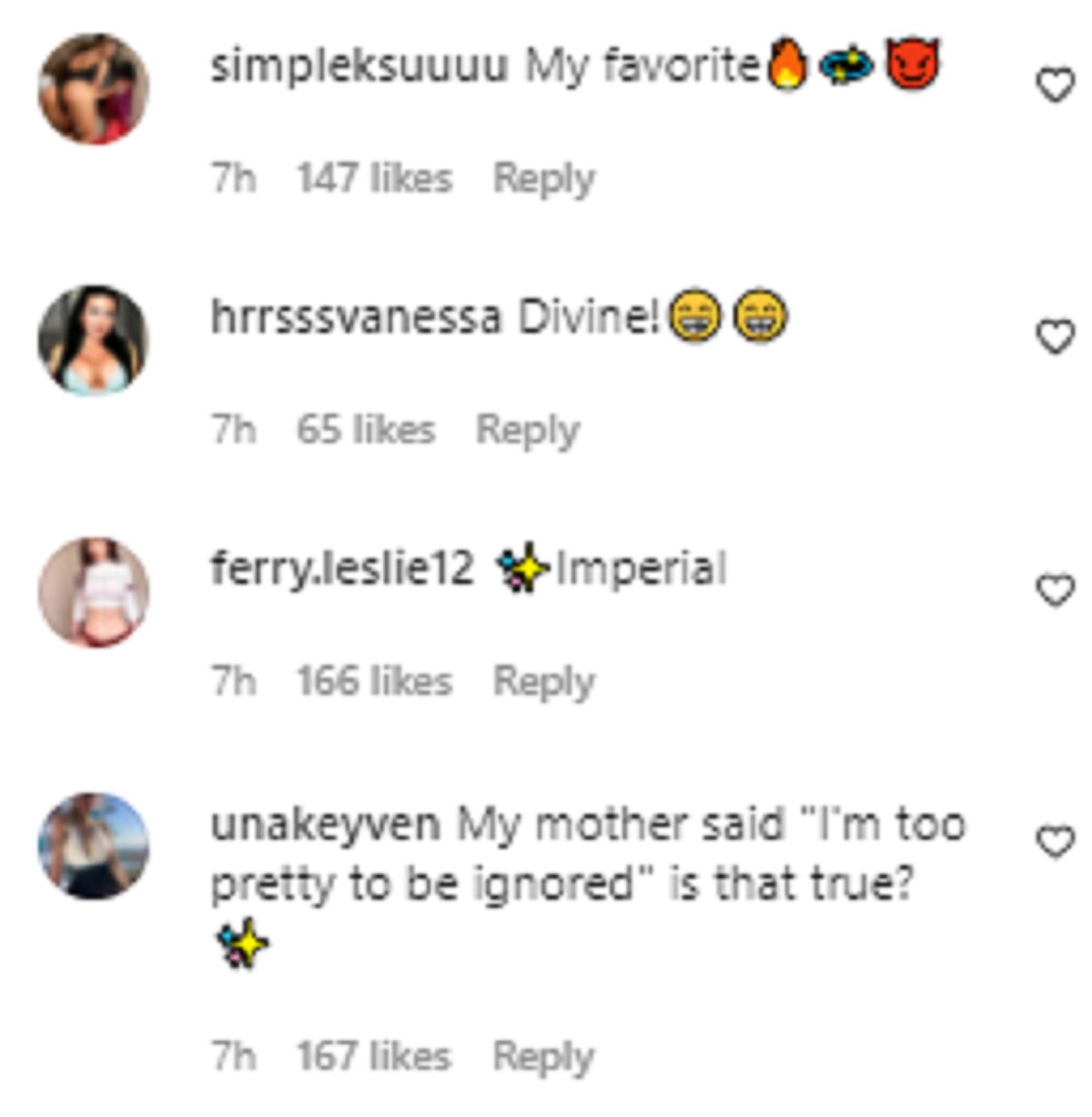Reply to simpleksuuuu's "My favorite" comment
The width and height of the screenshot is (1092, 1117).
pos(543,179)
